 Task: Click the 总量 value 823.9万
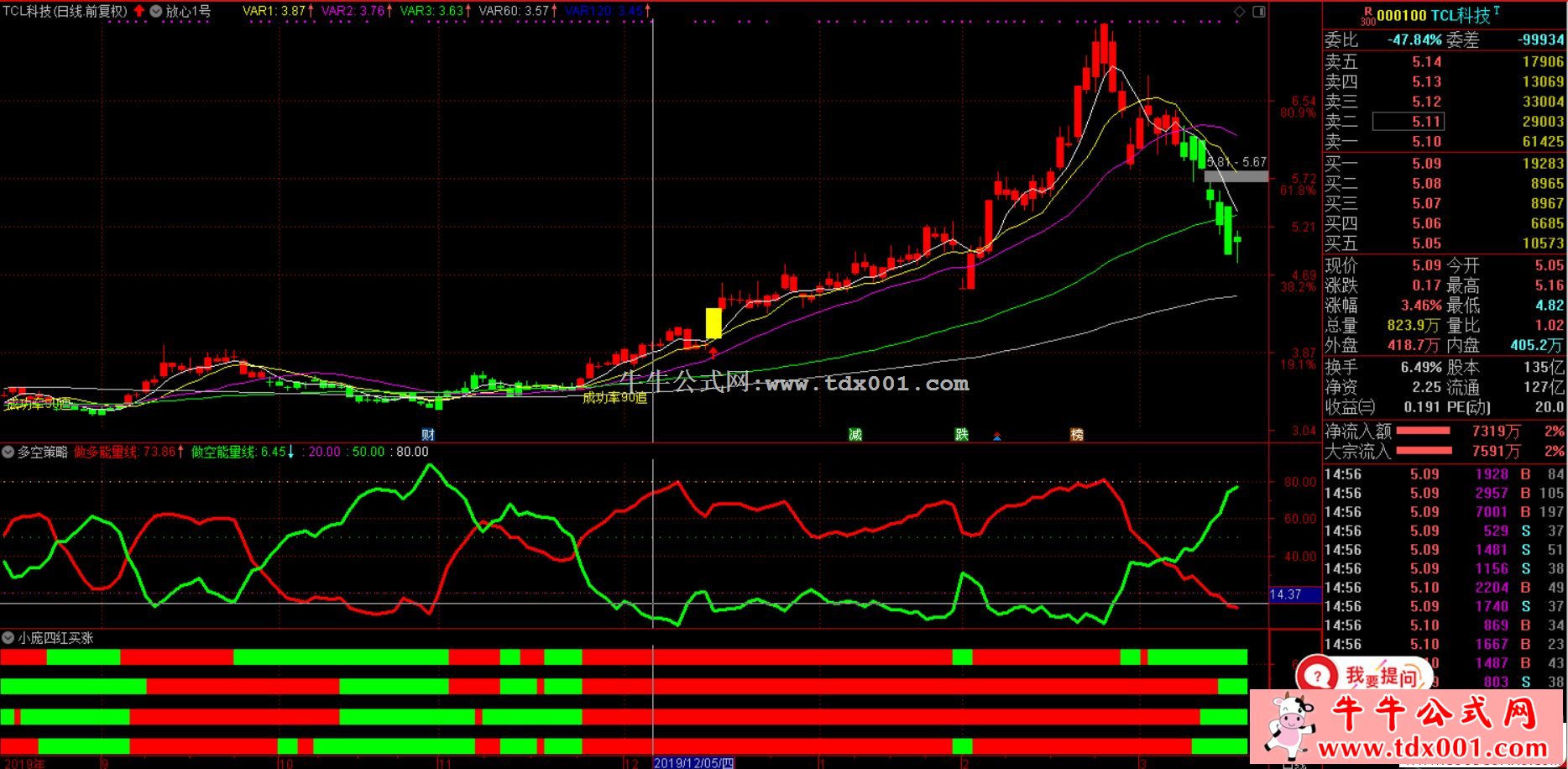pos(1413,326)
